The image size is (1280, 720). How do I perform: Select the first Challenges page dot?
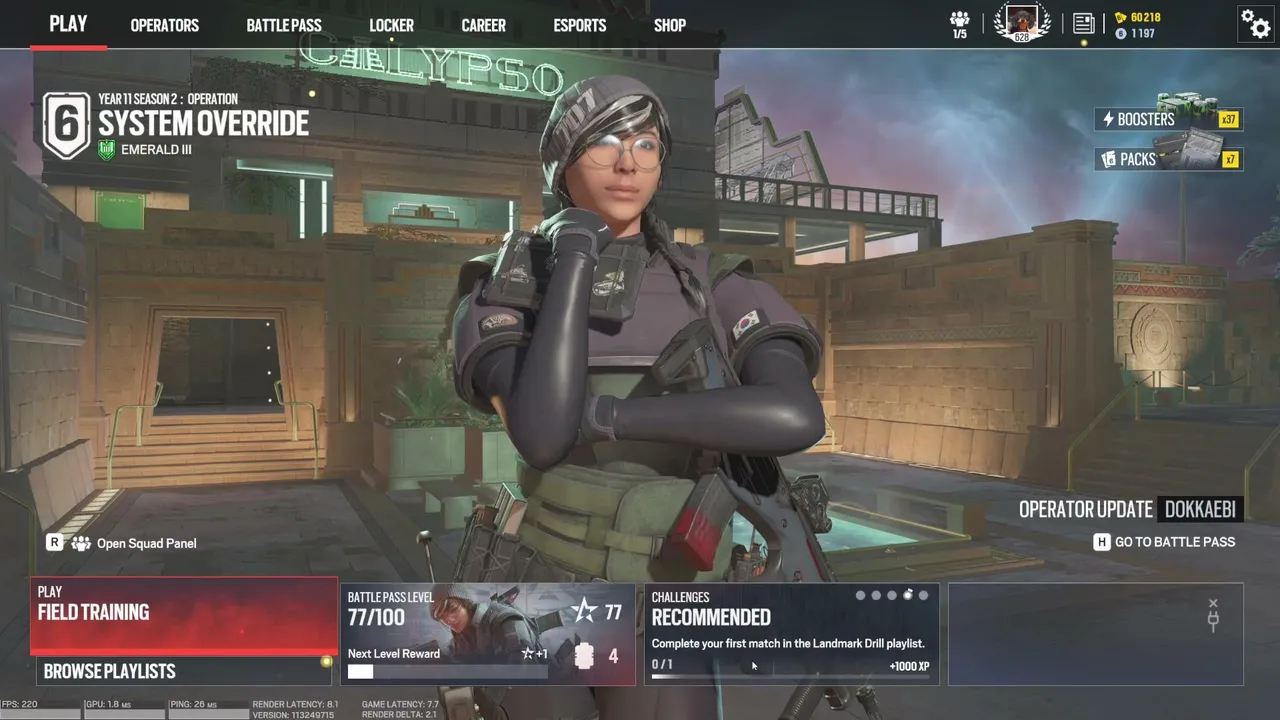pos(860,595)
